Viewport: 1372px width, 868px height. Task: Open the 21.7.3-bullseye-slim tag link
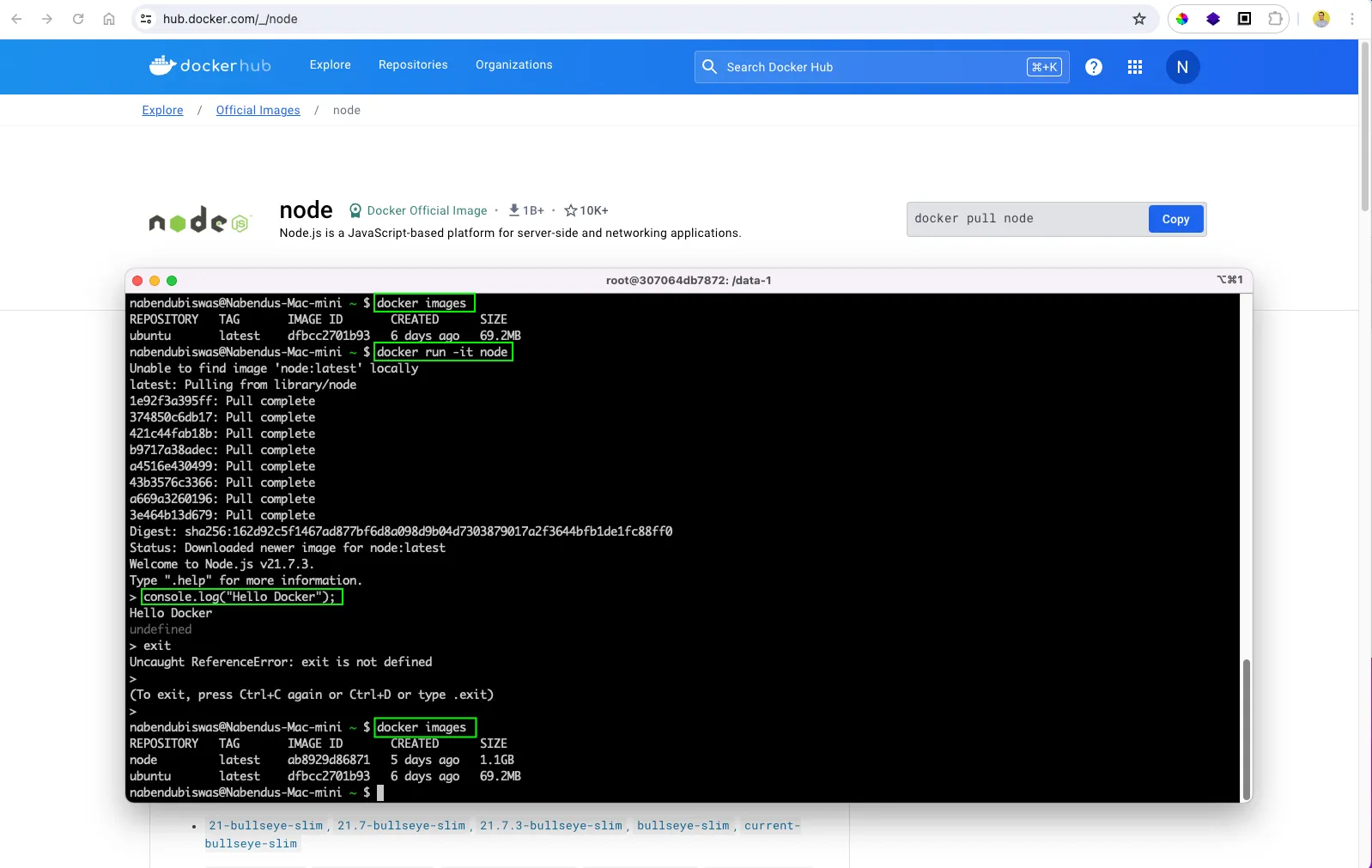coord(551,826)
